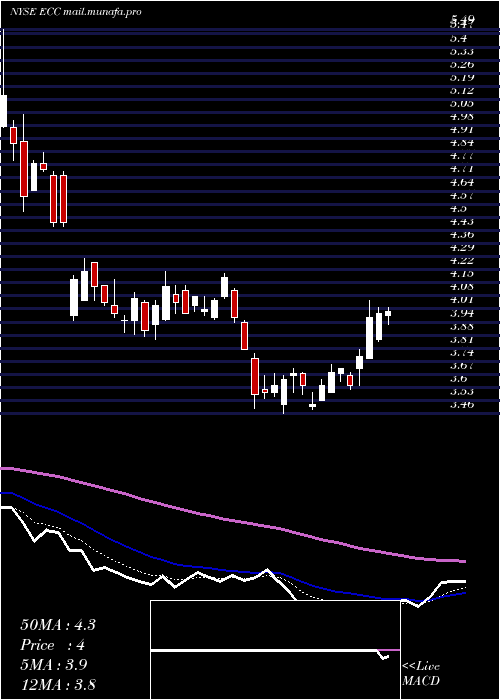500x700 pixels.
Task: Click the 4.22 price axis label
Action: 462,260
